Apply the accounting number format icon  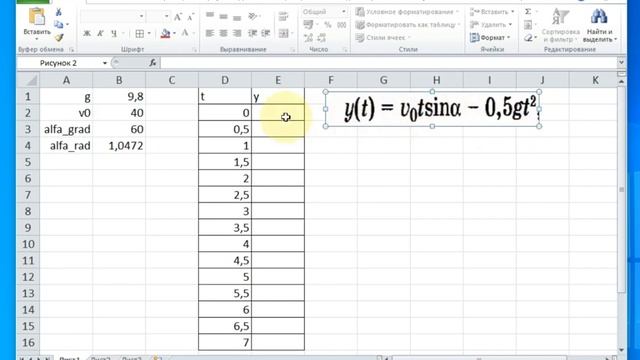pos(309,25)
